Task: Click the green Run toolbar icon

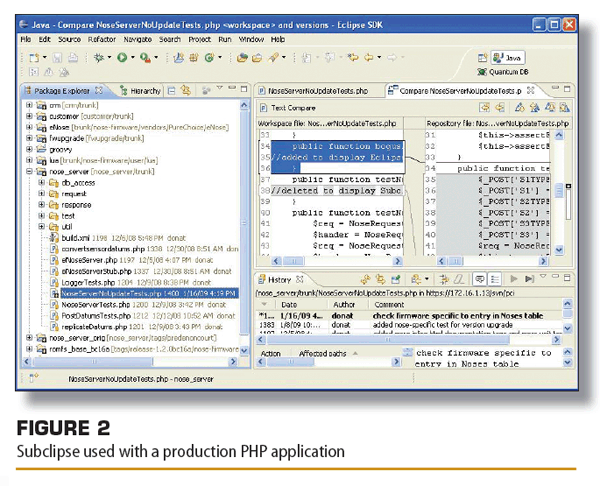Action: 122,58
